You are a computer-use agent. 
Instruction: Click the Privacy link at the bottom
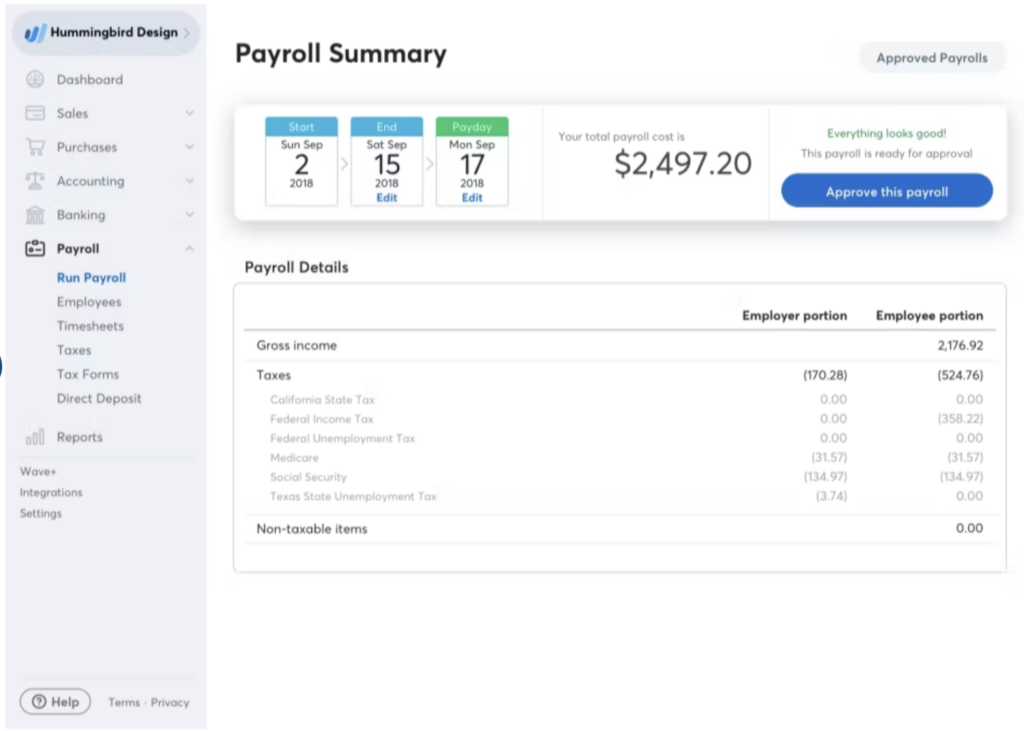[x=169, y=702]
